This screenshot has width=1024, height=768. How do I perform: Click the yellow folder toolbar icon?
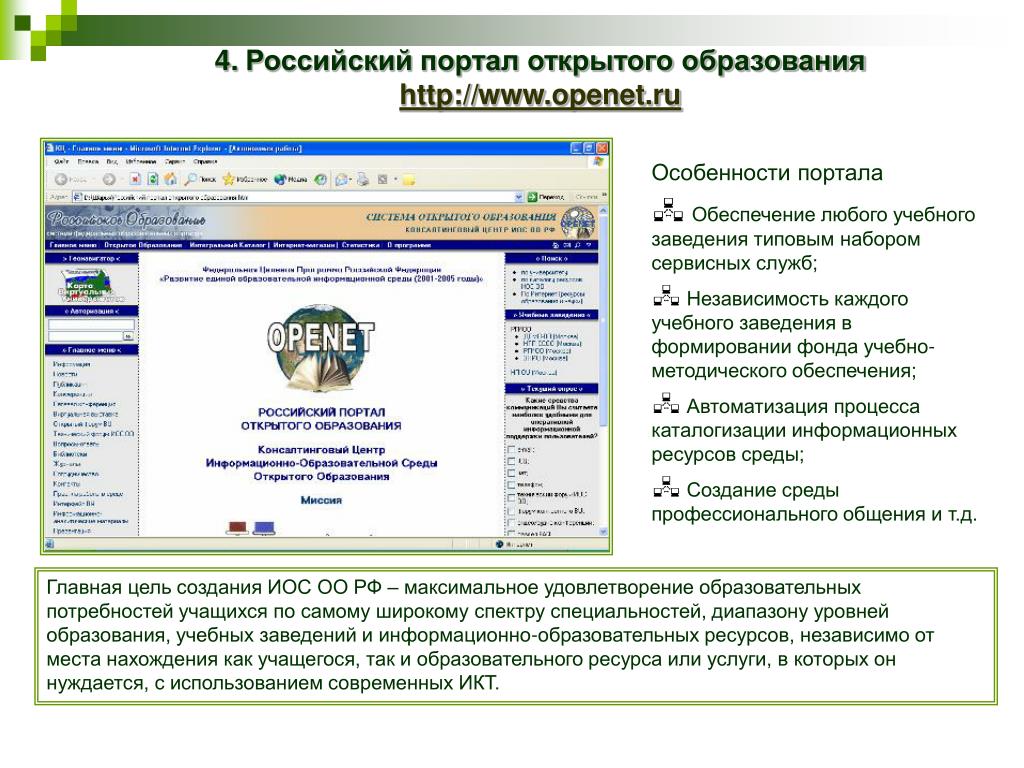pyautogui.click(x=409, y=180)
